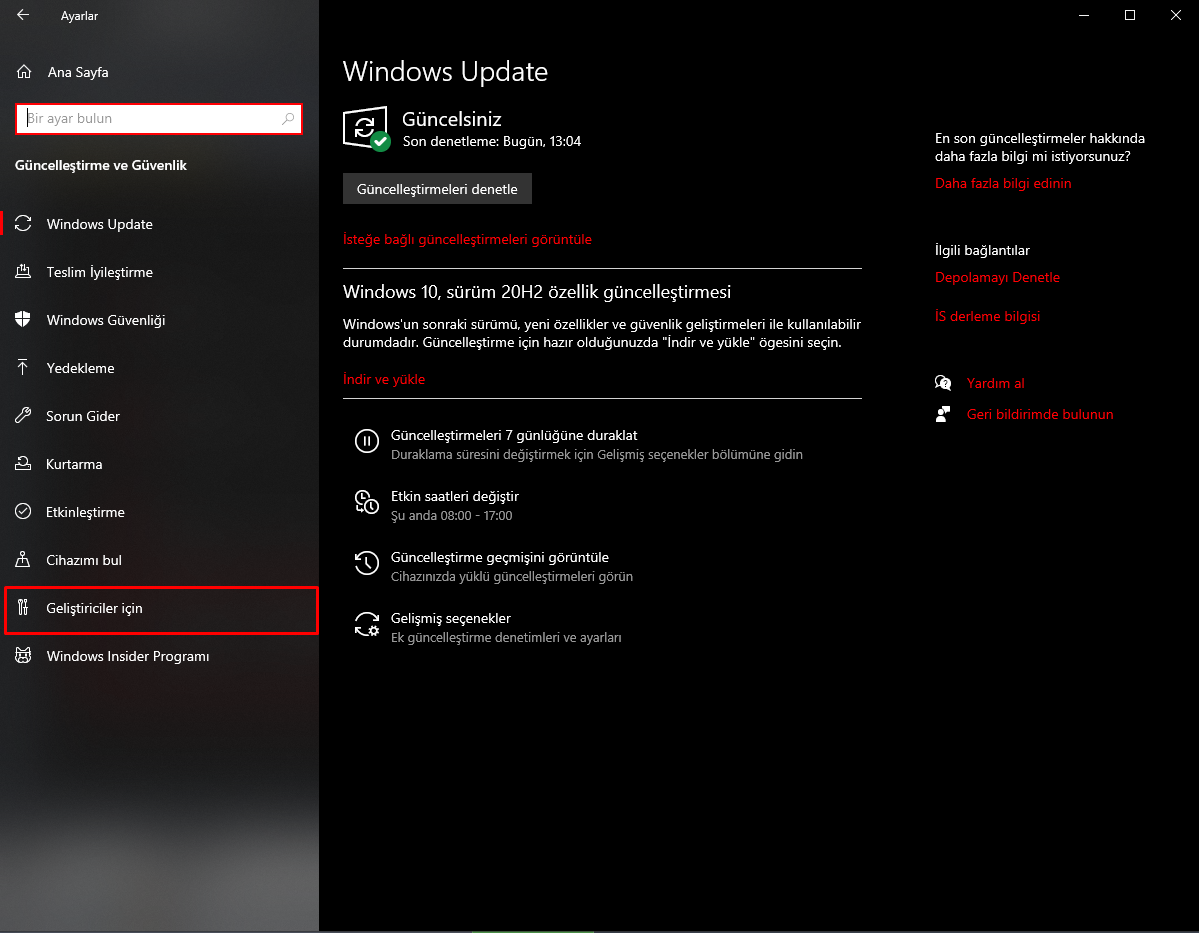Open Windows Insider Programı page
Screen dimensions: 1199x933
tap(159, 656)
